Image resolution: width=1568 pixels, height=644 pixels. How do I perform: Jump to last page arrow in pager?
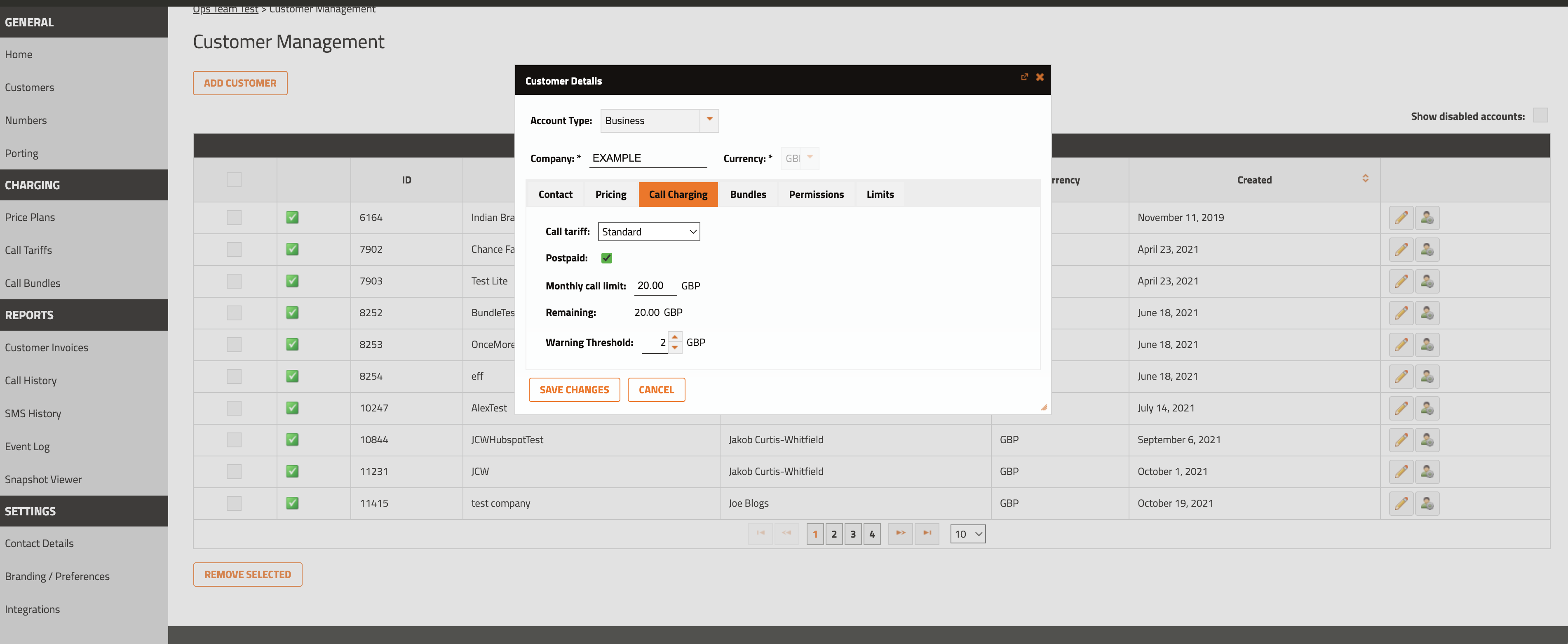(927, 534)
